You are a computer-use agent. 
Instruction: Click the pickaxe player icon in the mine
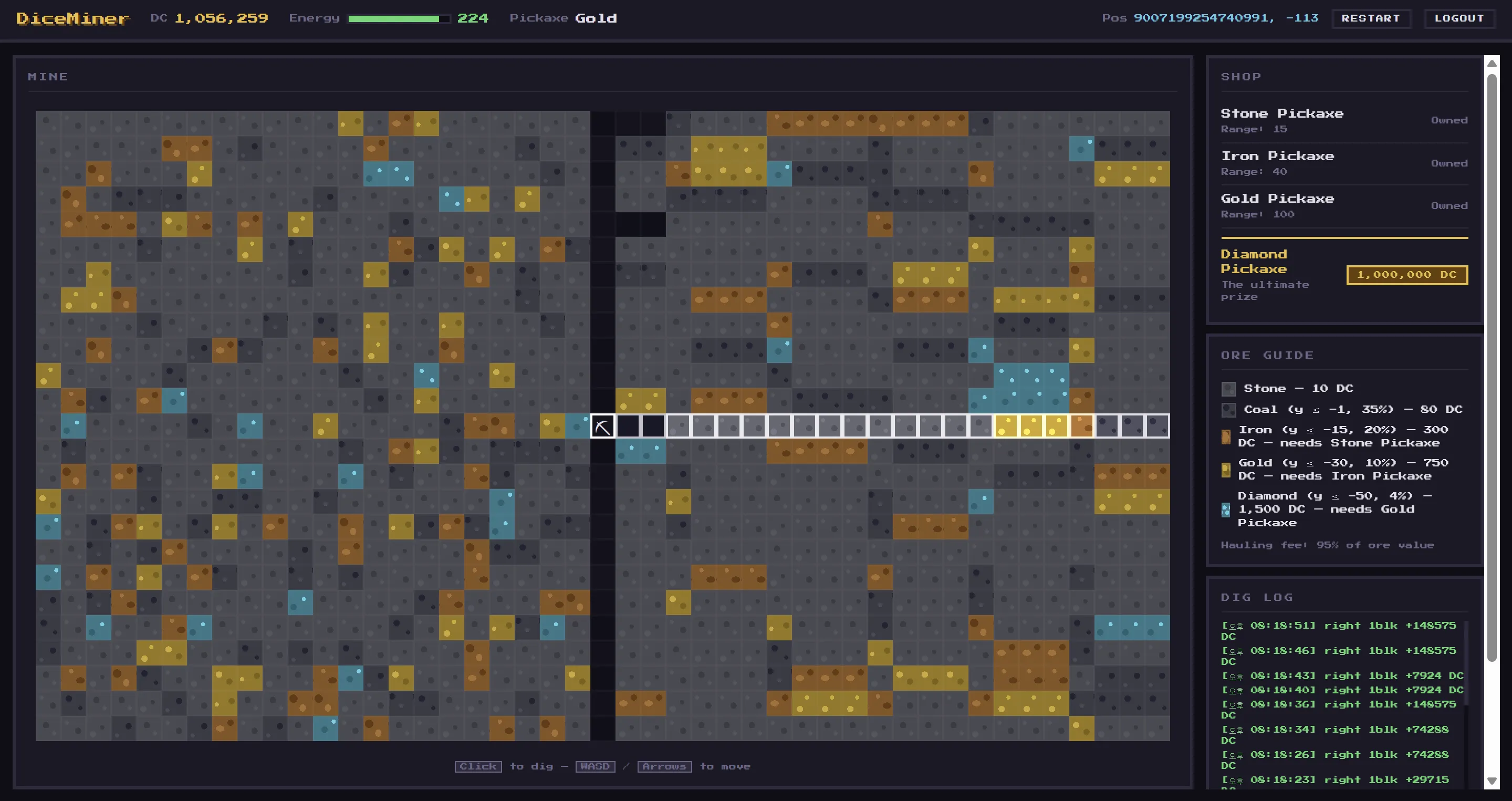pos(603,426)
